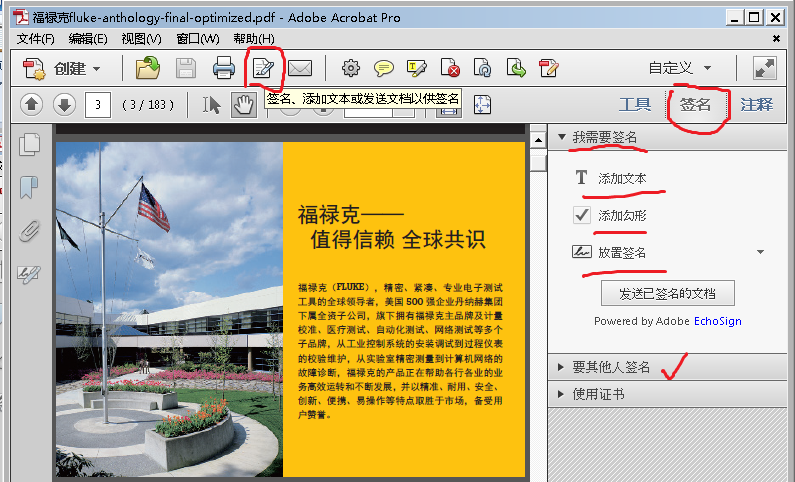Select the text selection cursor tool

211,105
